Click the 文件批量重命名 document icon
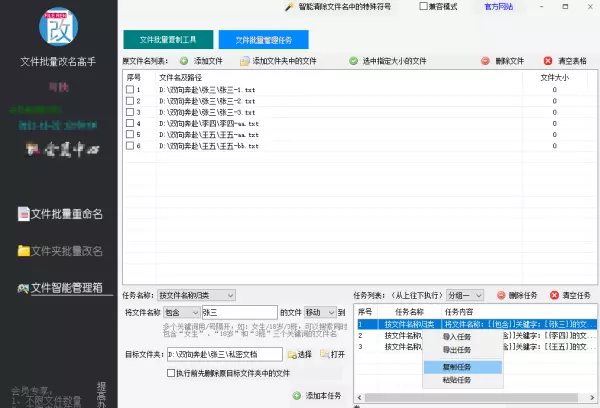The width and height of the screenshot is (600, 408). point(23,214)
